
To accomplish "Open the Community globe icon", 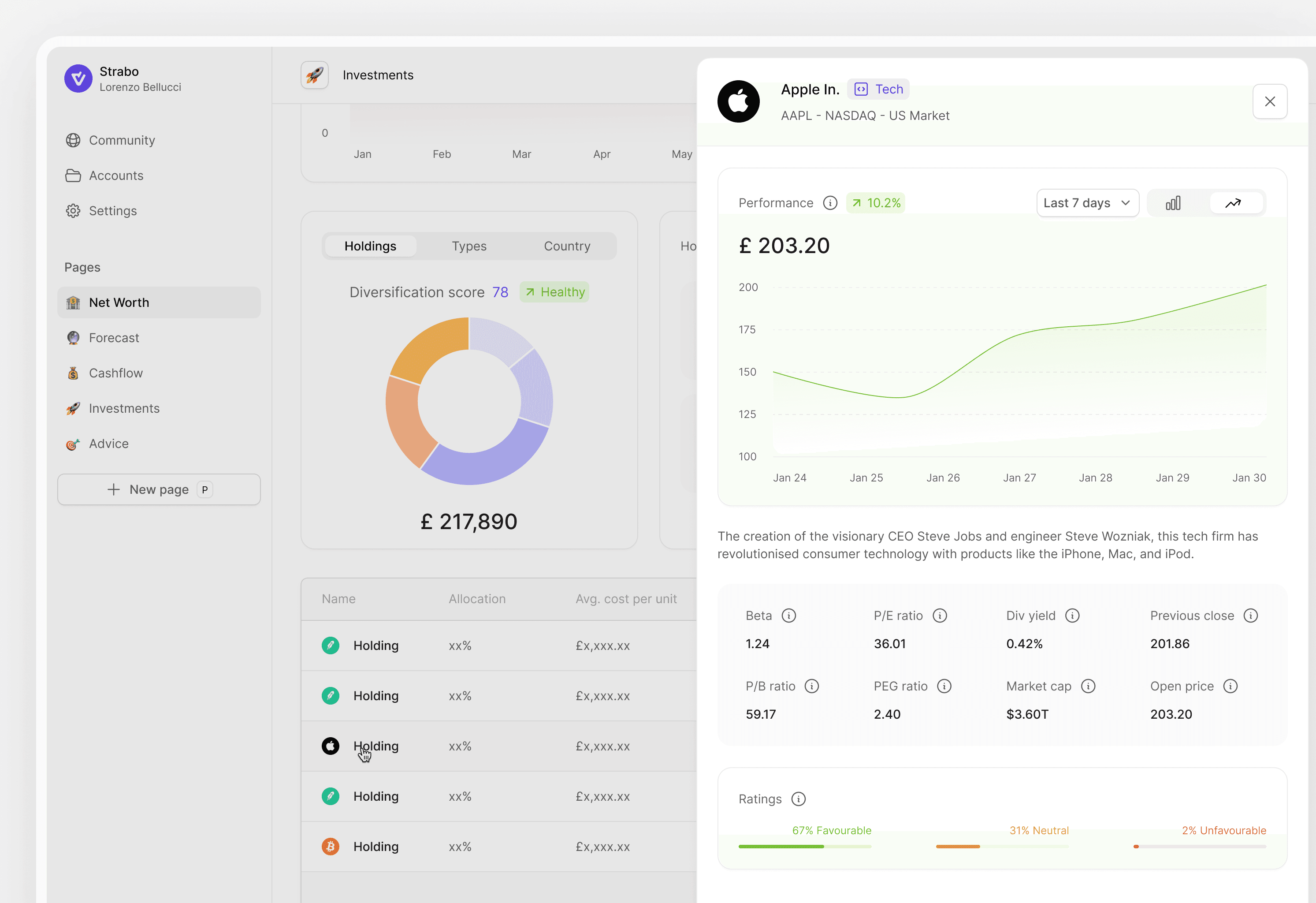I will pyautogui.click(x=73, y=140).
